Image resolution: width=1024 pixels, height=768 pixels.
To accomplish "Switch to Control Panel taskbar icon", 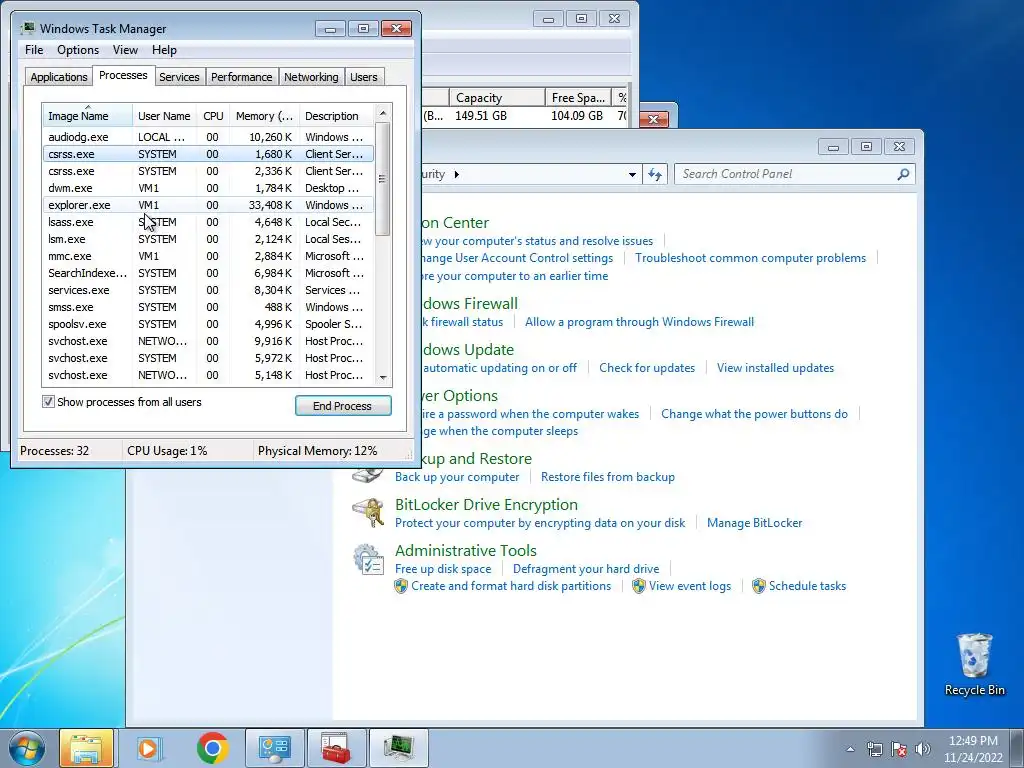I will click(x=274, y=748).
